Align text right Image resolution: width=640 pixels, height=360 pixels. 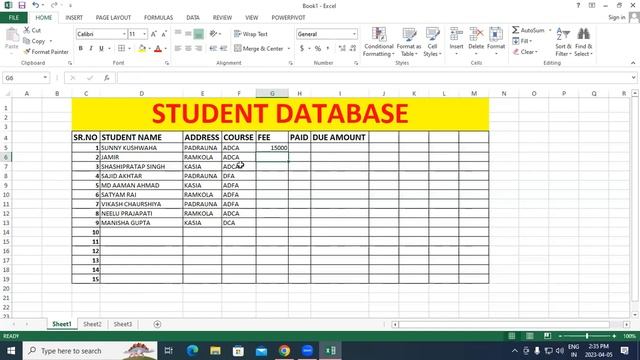coord(199,49)
